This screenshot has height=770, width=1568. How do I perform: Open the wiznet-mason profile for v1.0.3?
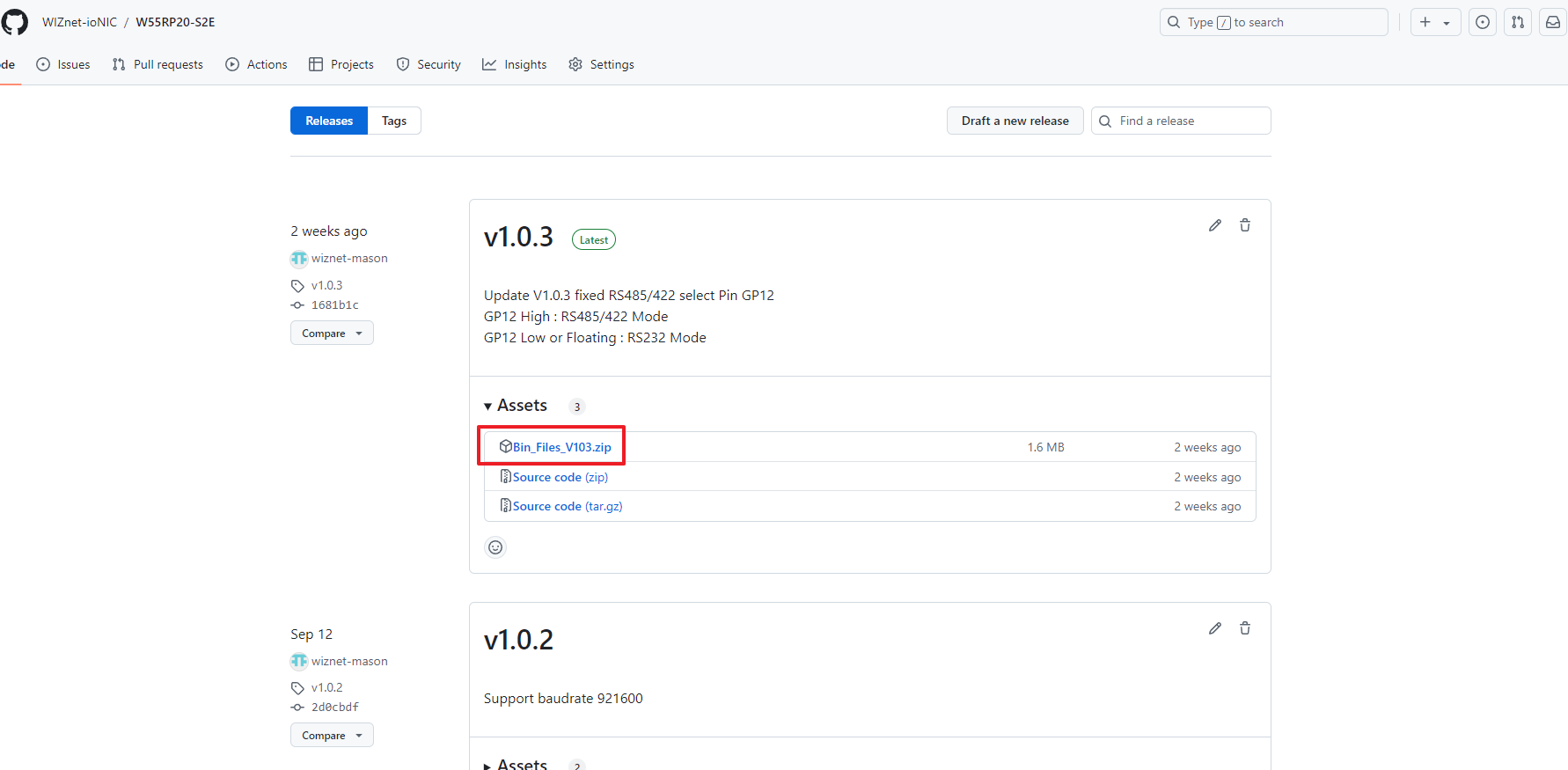(x=349, y=258)
